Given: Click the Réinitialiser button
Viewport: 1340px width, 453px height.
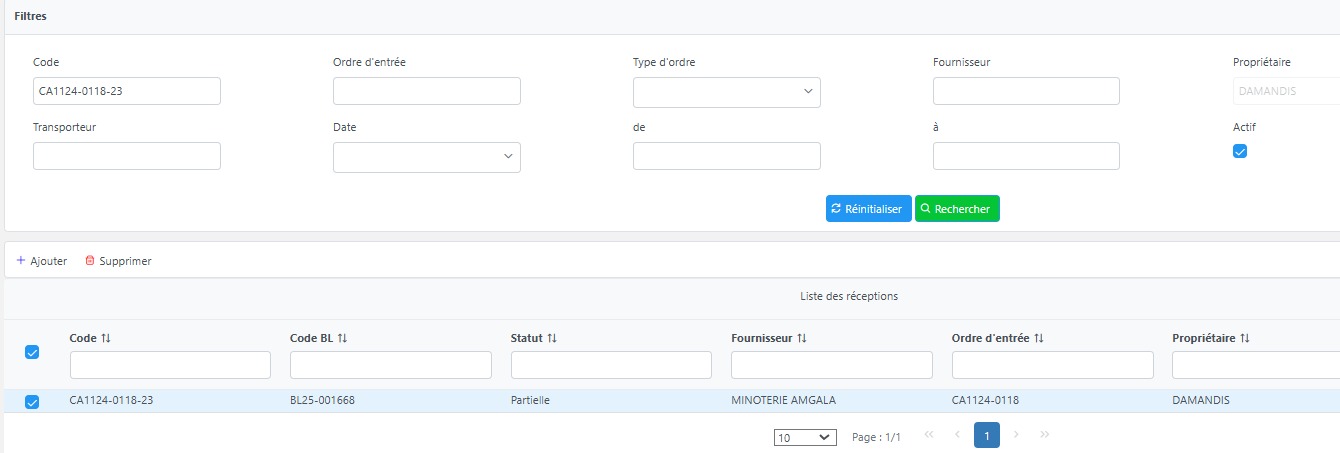Looking at the screenshot, I should 869,209.
